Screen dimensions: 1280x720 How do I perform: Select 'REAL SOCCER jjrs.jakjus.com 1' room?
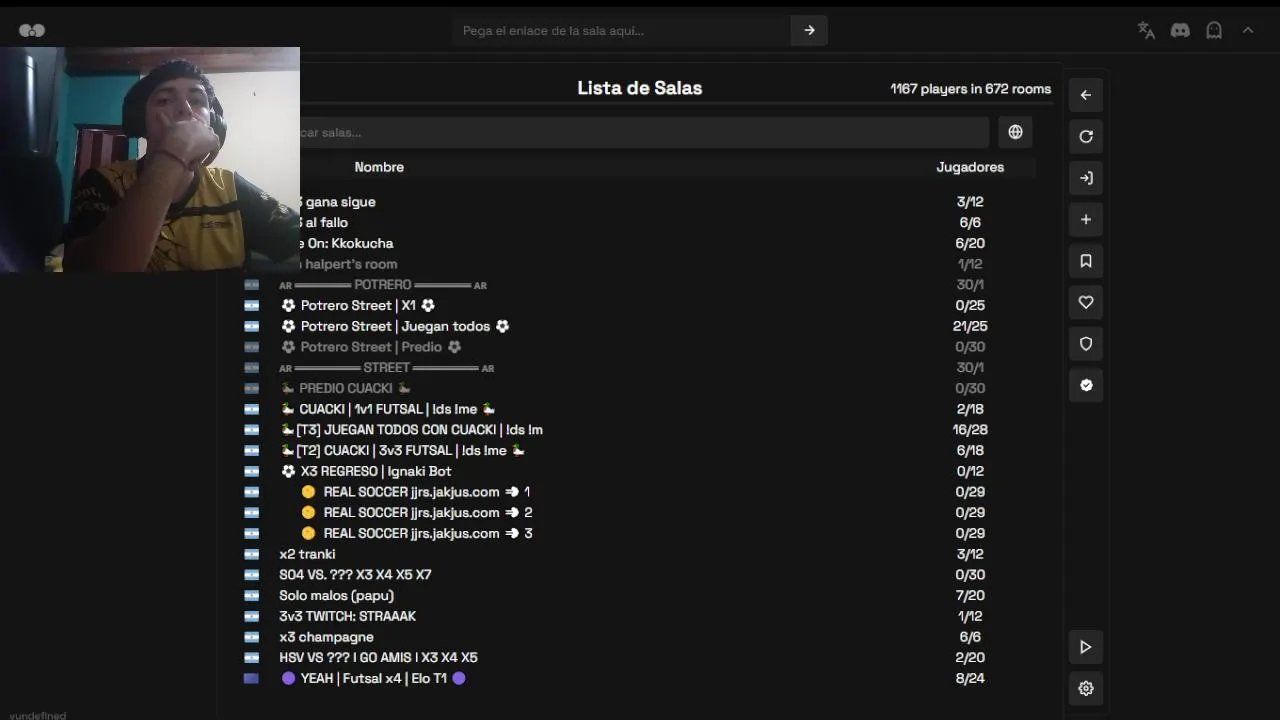640,492
